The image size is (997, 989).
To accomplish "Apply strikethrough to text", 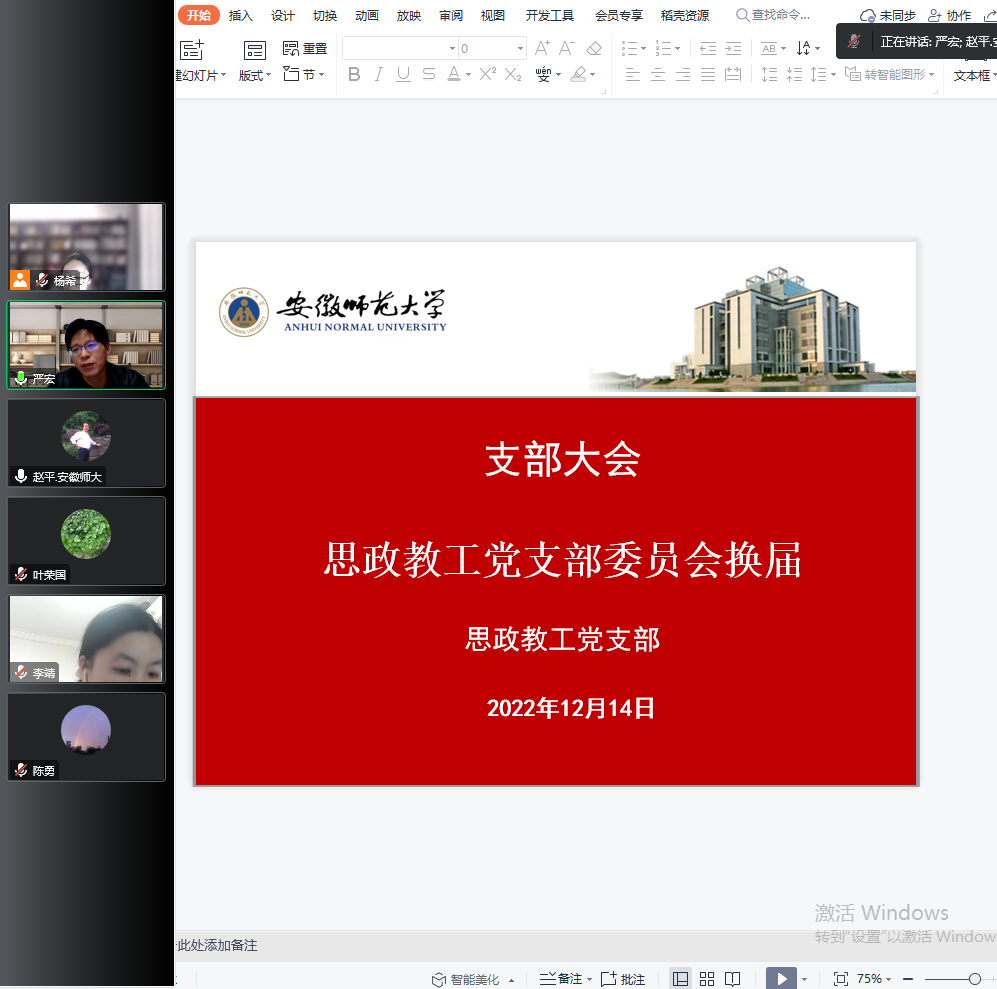I will coord(429,75).
